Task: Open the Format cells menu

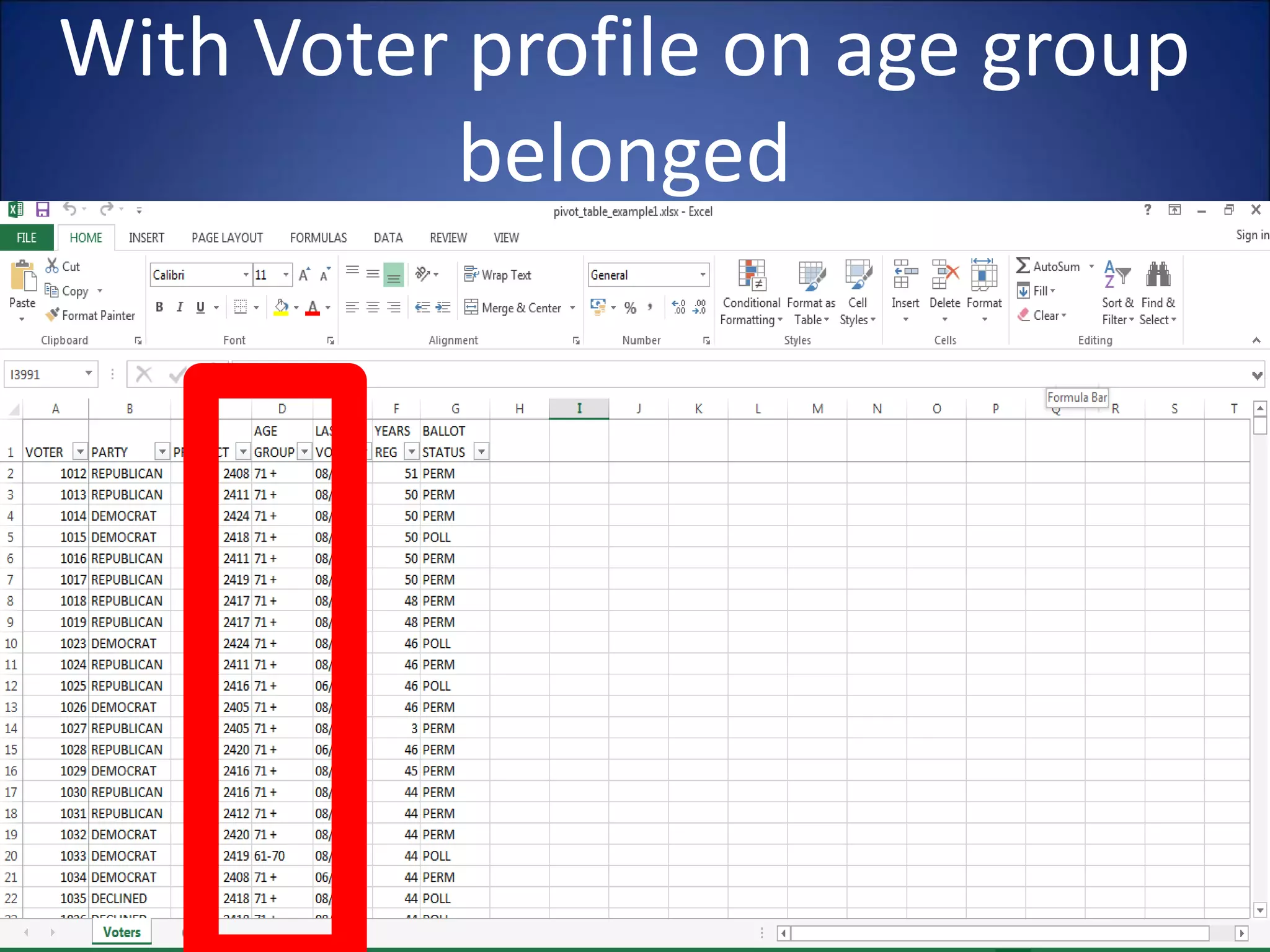Action: (984, 291)
